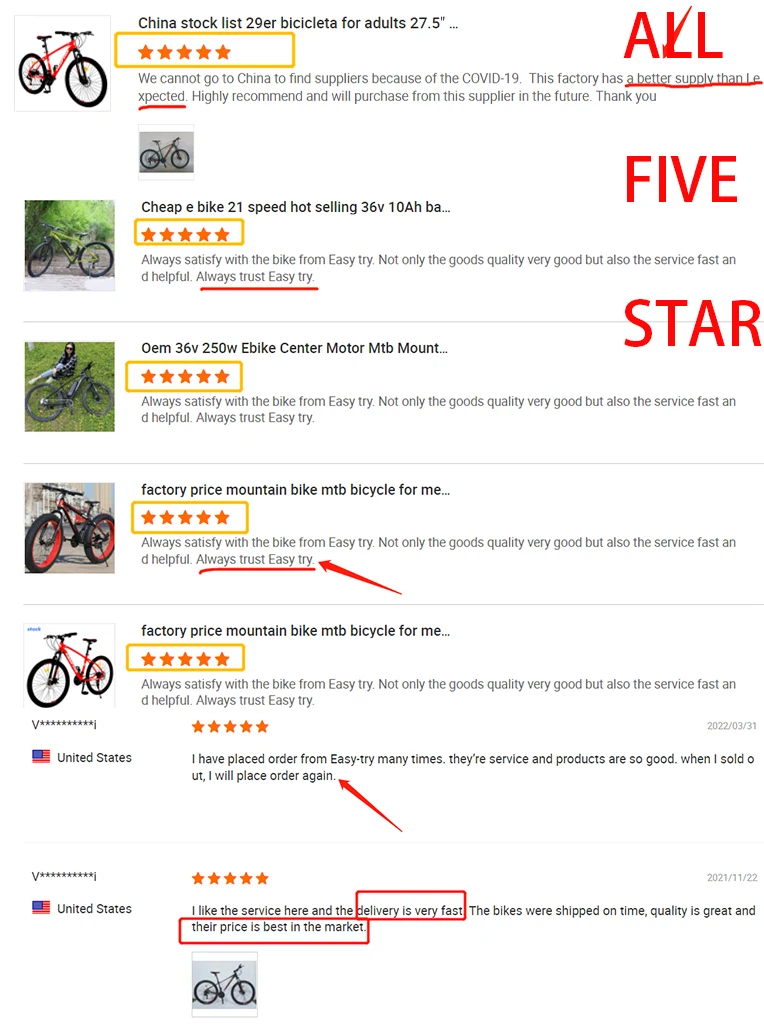
Task: Click the green e bike product image
Action: pos(69,246)
